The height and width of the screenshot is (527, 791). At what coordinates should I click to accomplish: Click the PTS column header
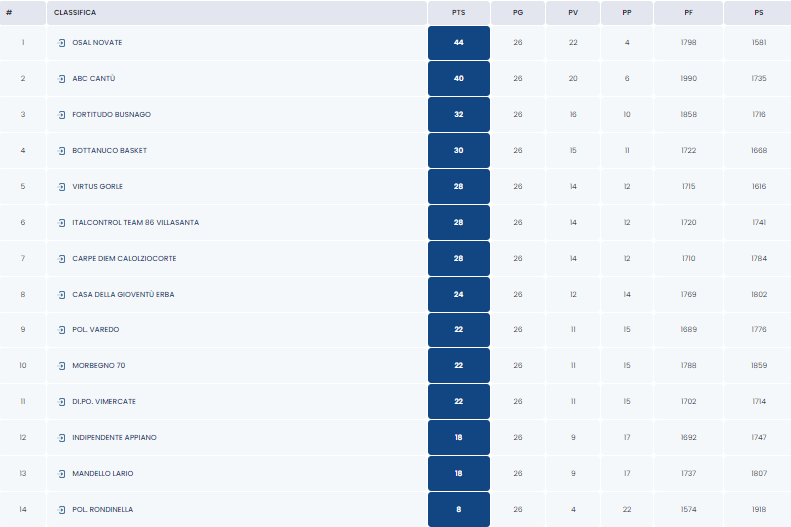(459, 13)
